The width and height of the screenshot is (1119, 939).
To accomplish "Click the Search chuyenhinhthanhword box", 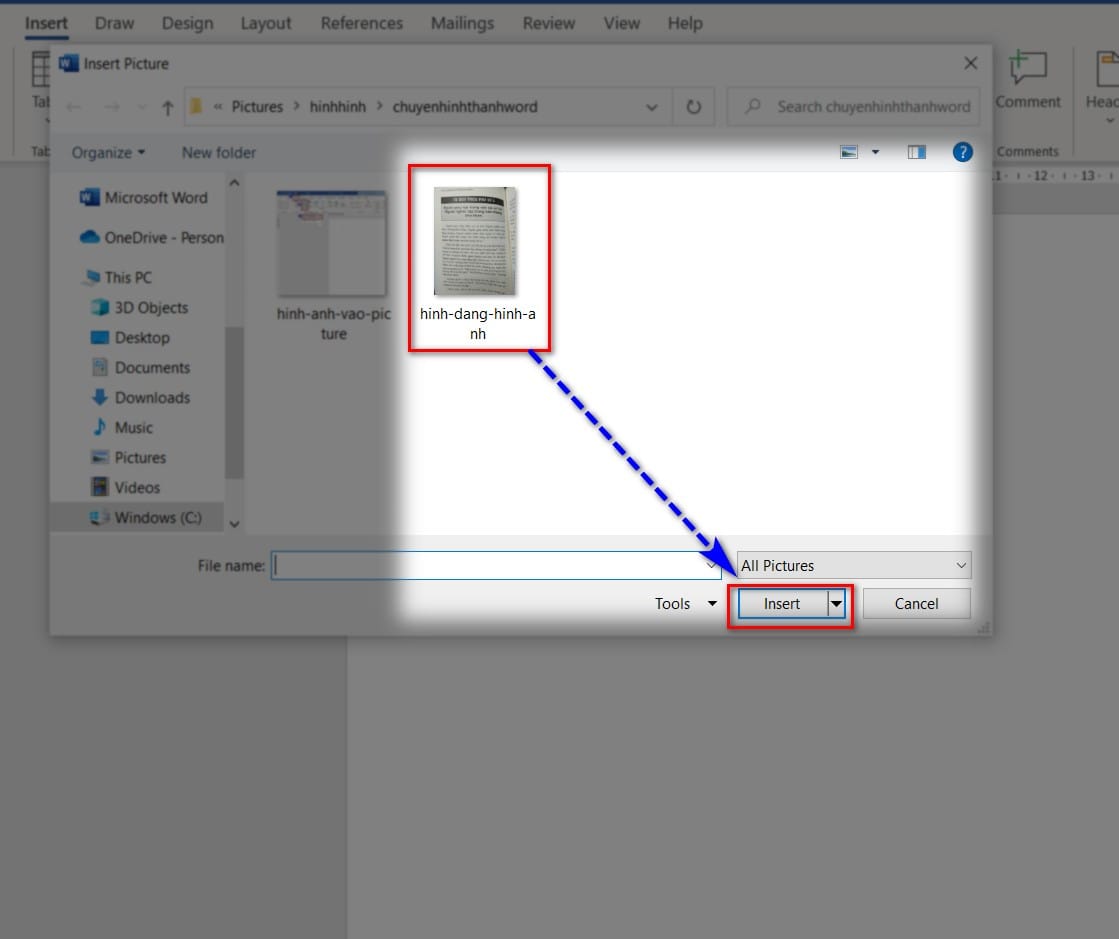I will click(853, 107).
